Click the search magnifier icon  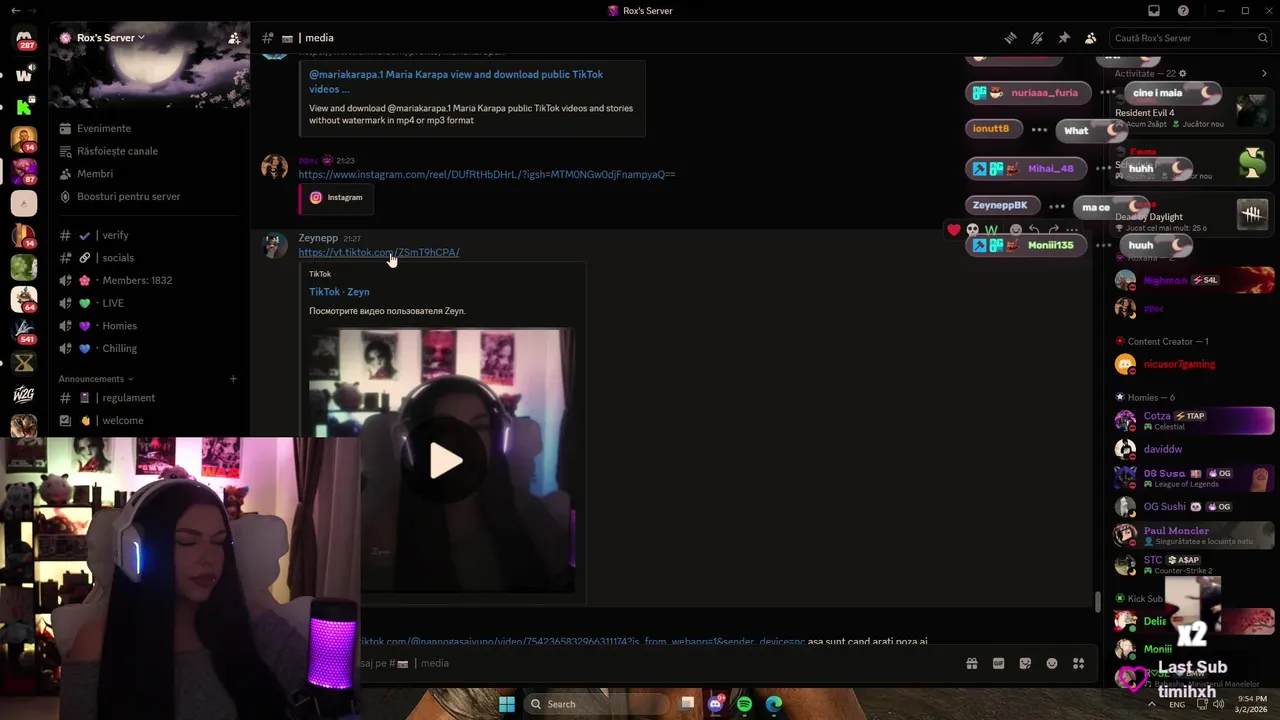[x=1263, y=38]
